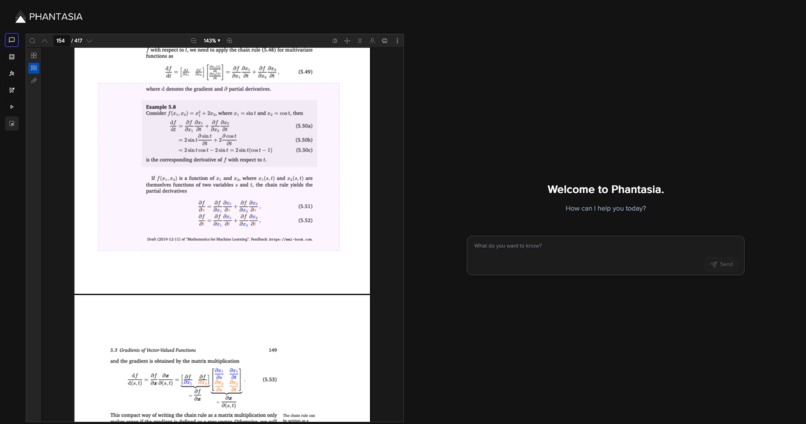The image size is (806, 424).
Task: Open the PDF search magnifier
Action: (x=32, y=41)
